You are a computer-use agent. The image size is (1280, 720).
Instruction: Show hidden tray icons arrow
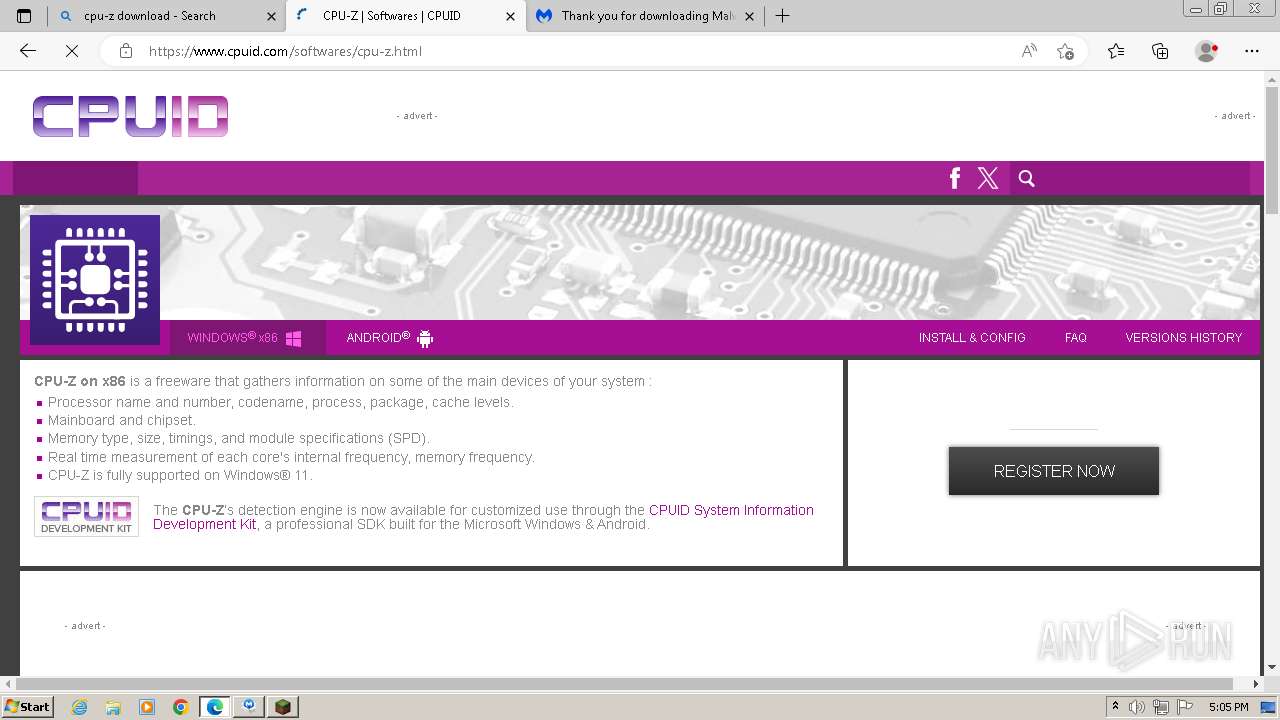tap(1115, 707)
